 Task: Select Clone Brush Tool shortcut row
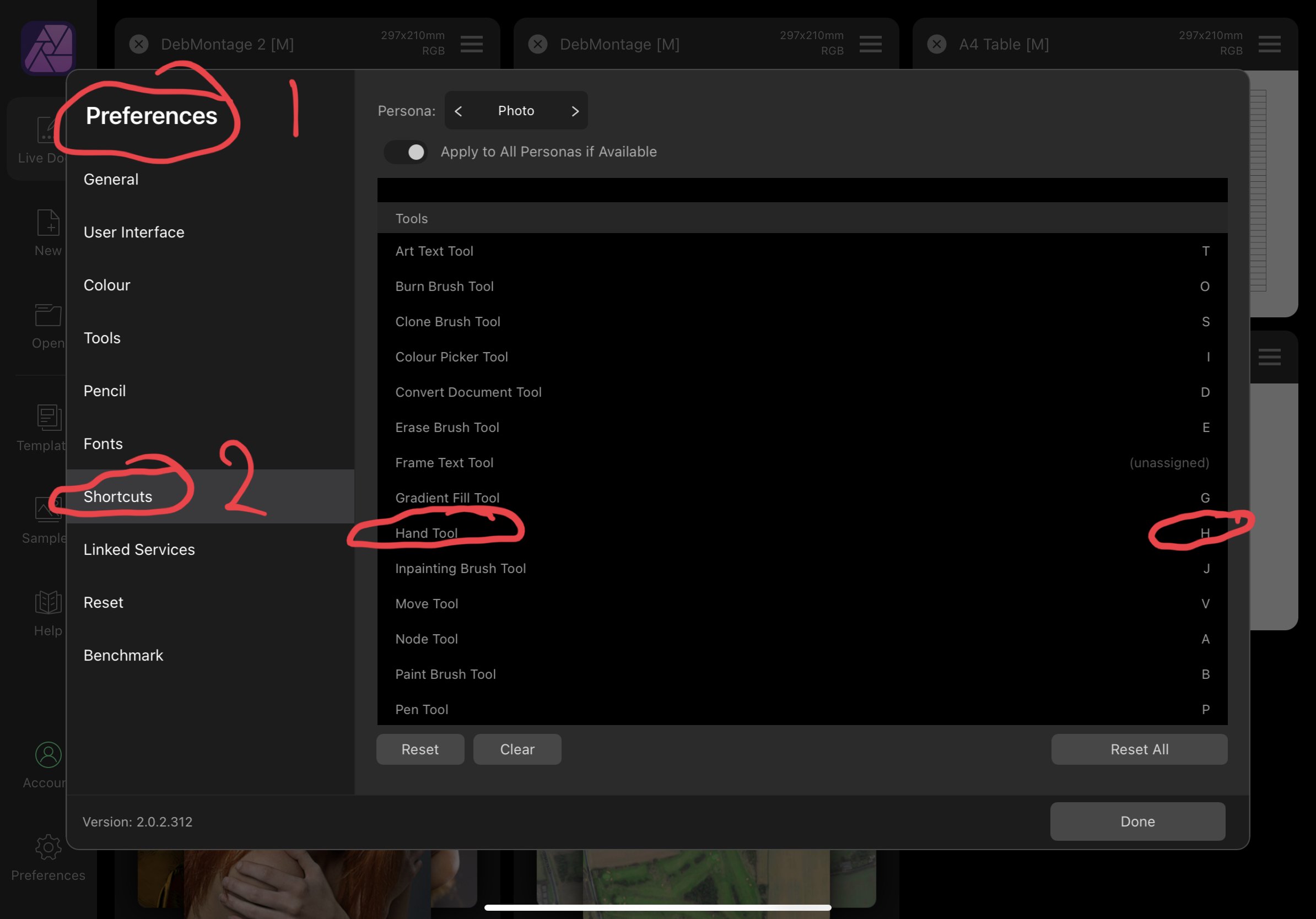802,321
